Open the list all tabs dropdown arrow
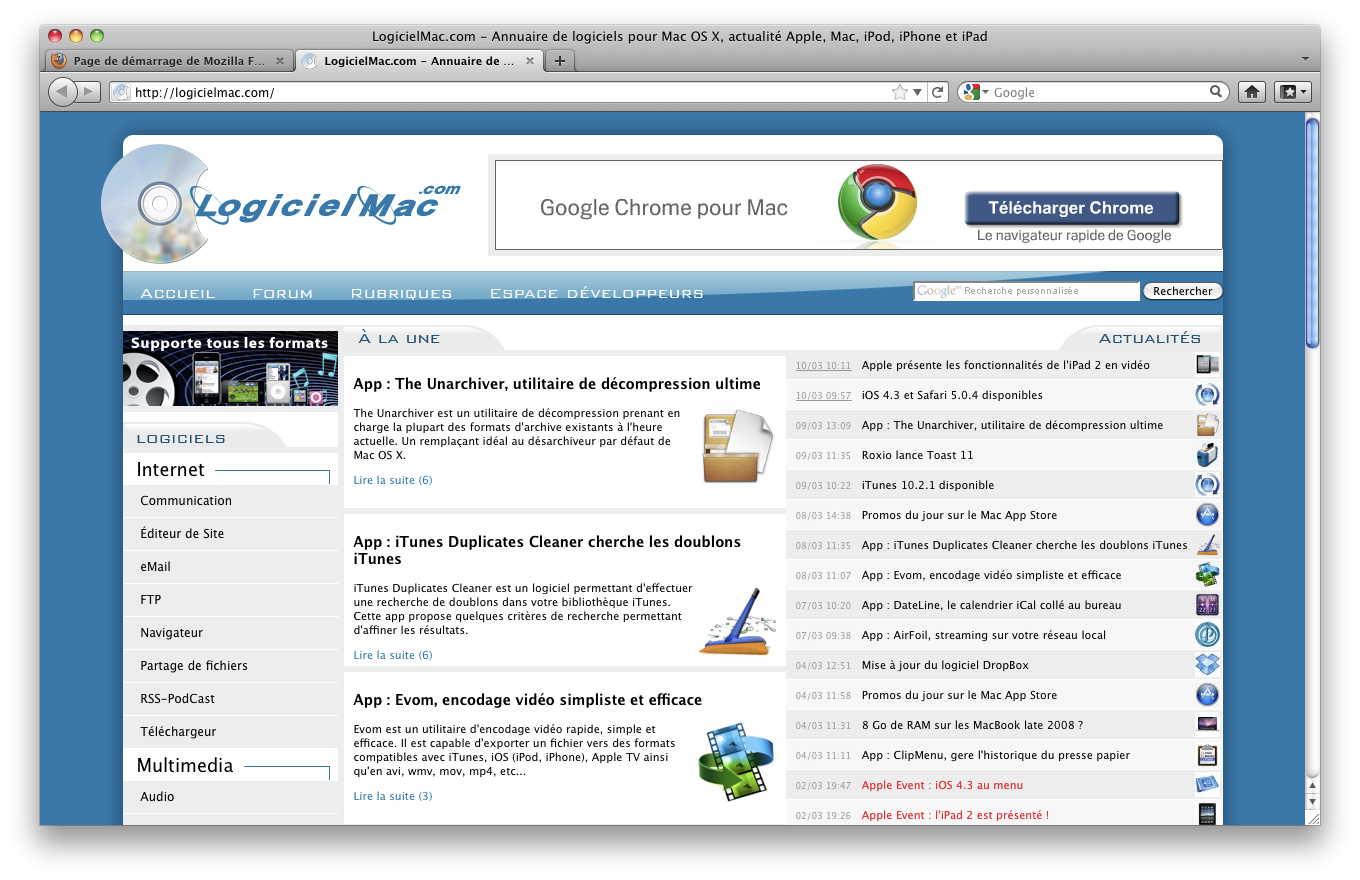Viewport: 1360px width, 880px height. pos(1305,59)
